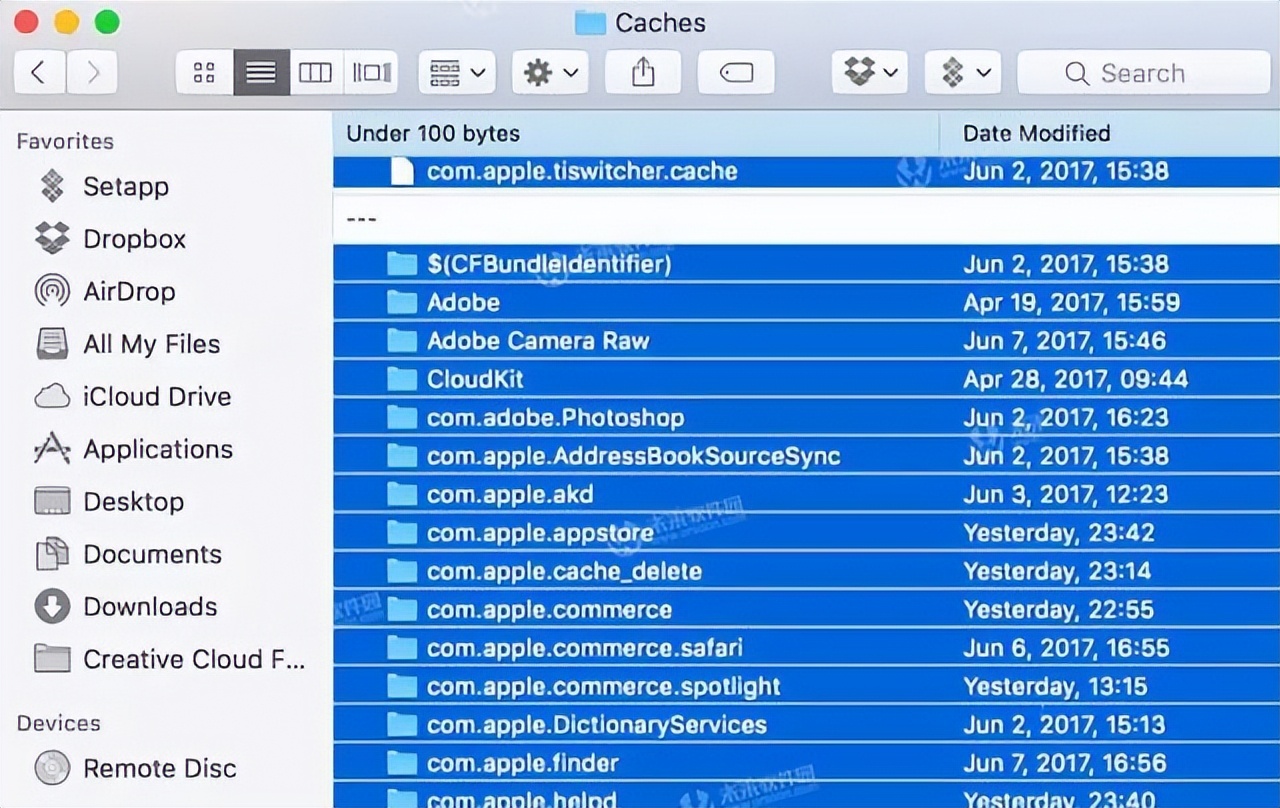Open the Share toolbar button
The width and height of the screenshot is (1280, 808).
tap(643, 73)
